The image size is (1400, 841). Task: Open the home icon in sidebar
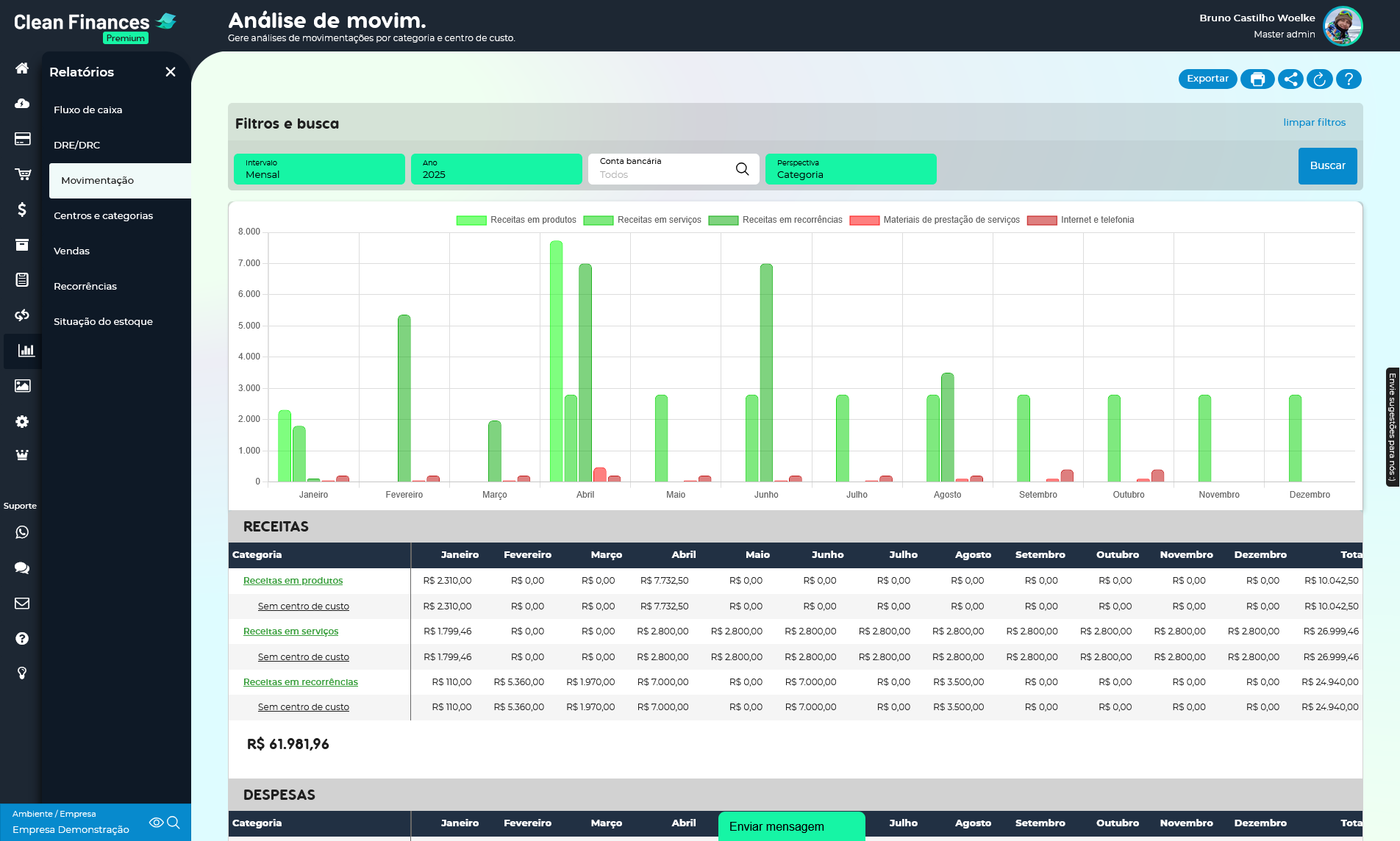coord(22,68)
